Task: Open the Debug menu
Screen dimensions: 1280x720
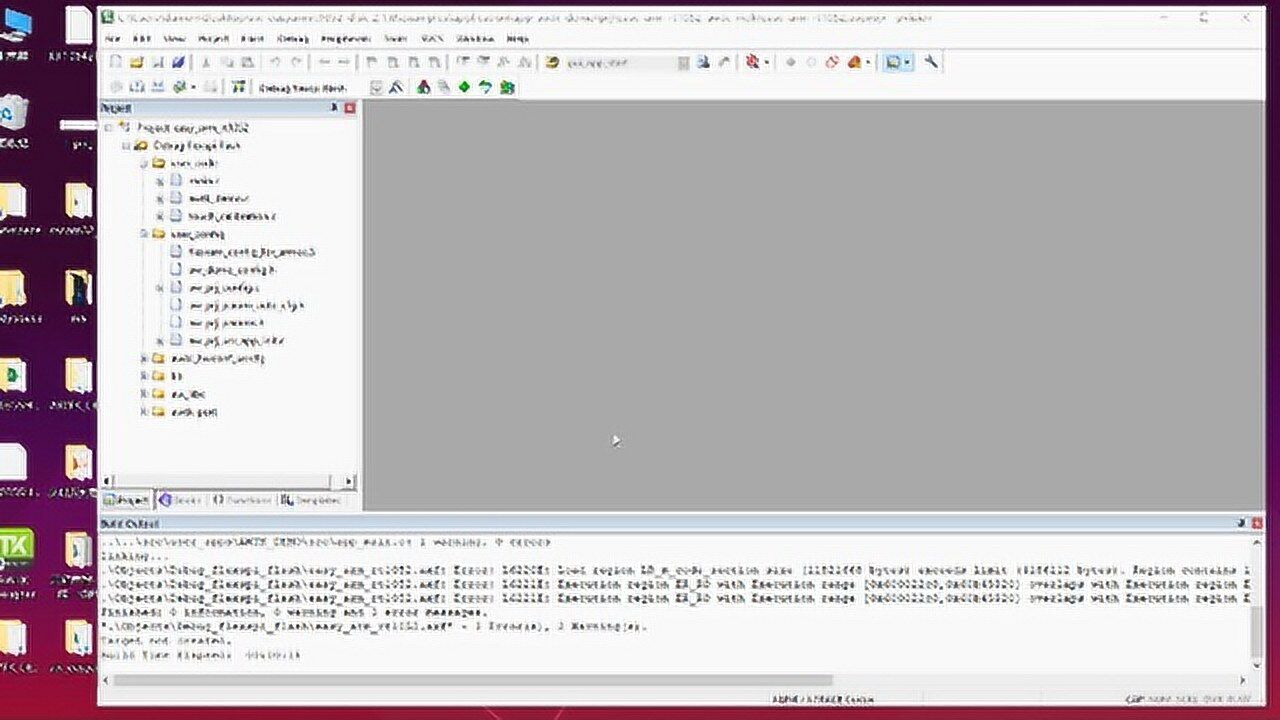Action: point(293,38)
